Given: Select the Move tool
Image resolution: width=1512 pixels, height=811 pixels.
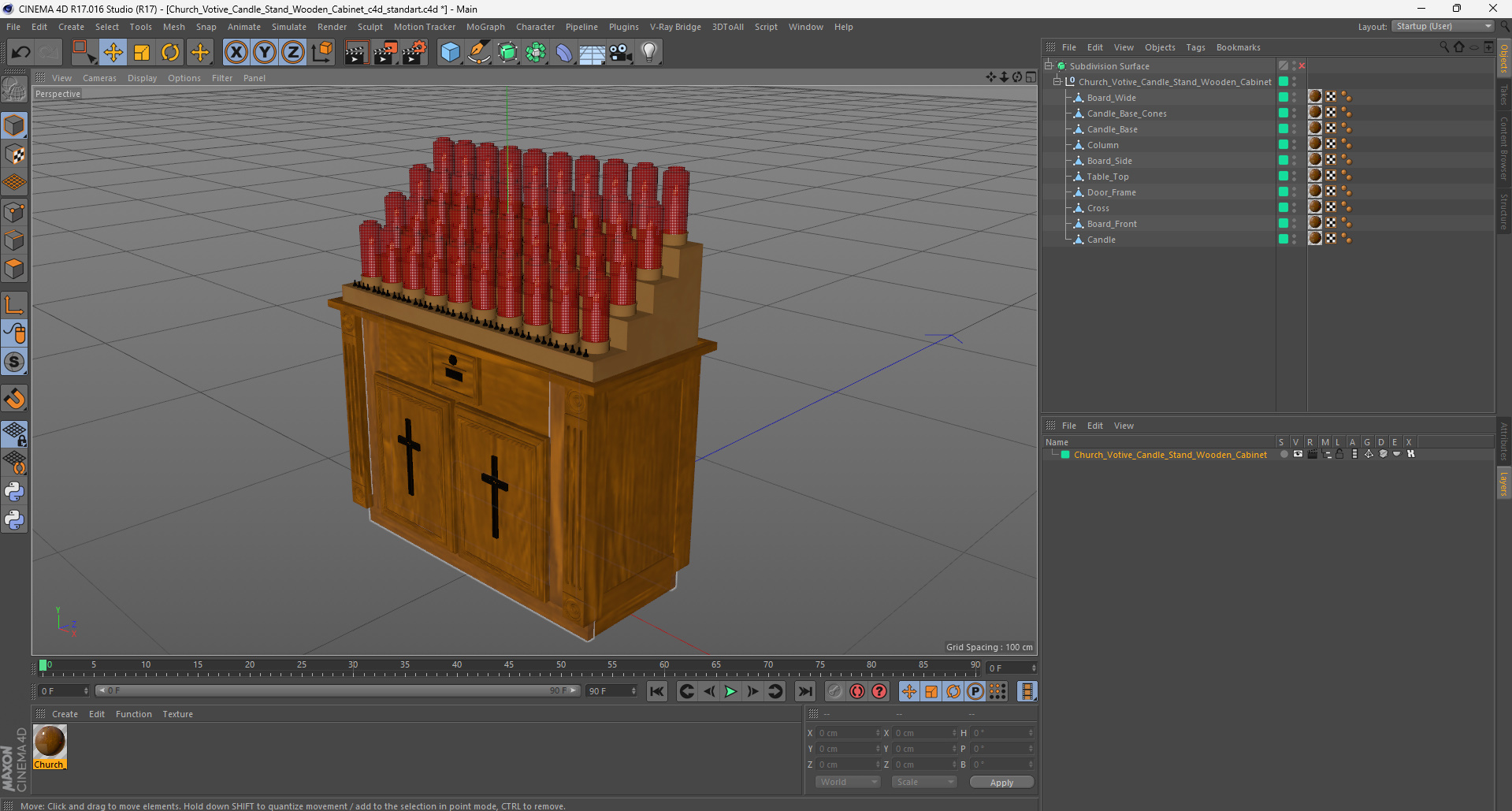Looking at the screenshot, I should [x=113, y=52].
